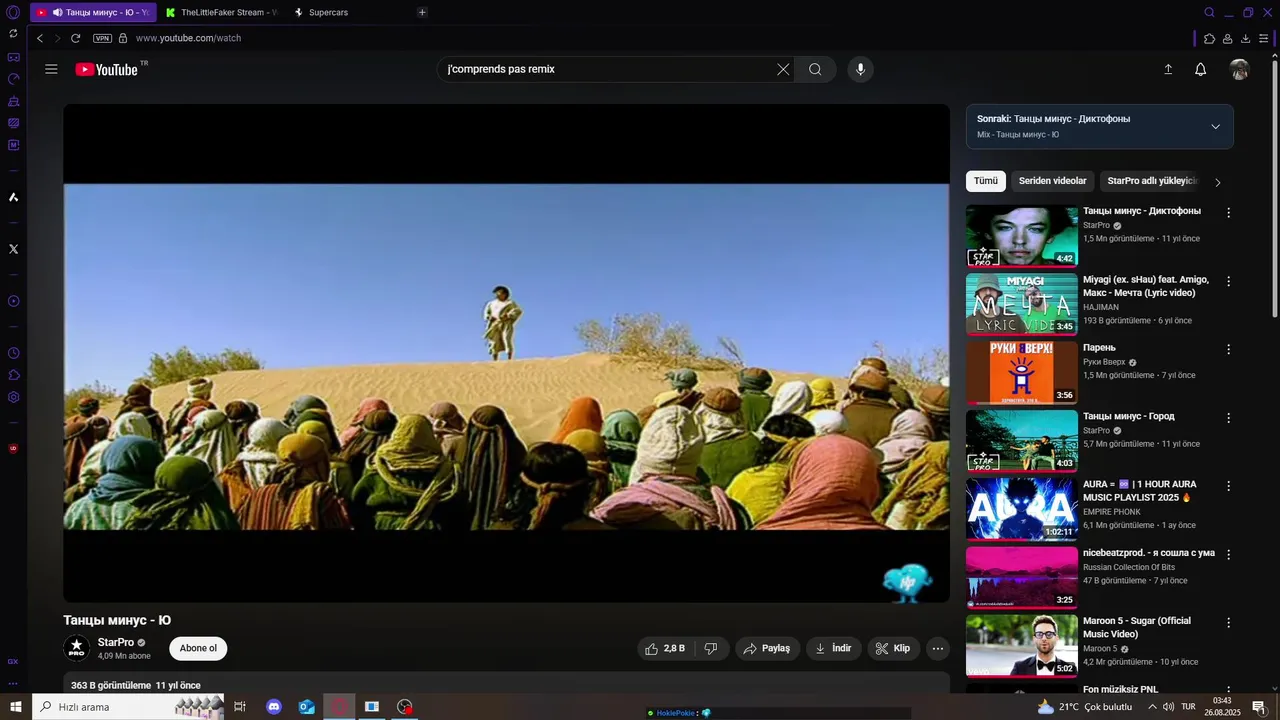Viewport: 1280px width, 720px height.
Task: Show hidden system tray icons chevron
Action: [1152, 707]
